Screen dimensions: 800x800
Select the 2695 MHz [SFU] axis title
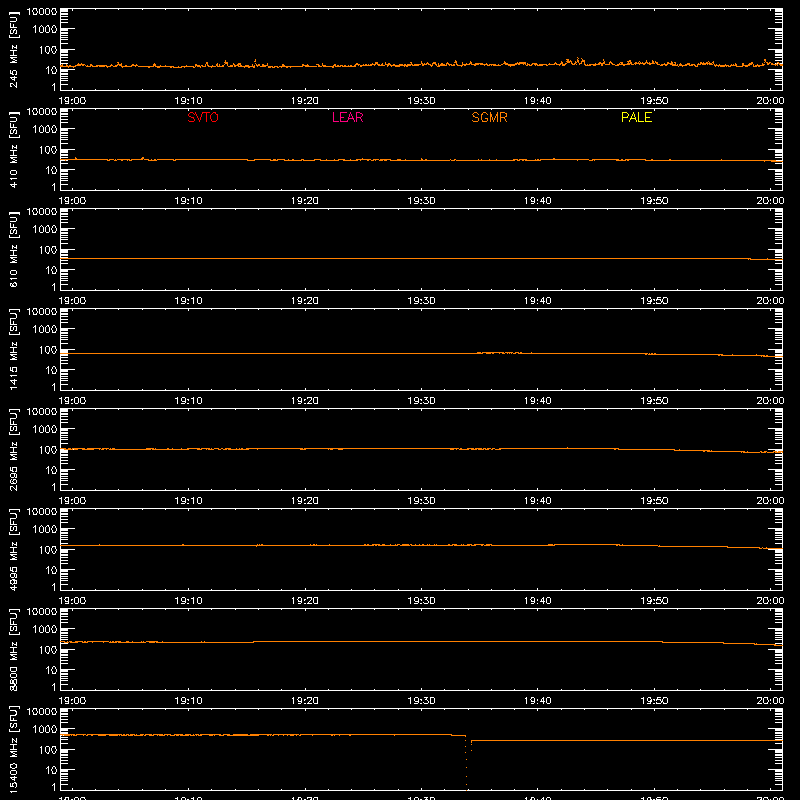(13, 450)
